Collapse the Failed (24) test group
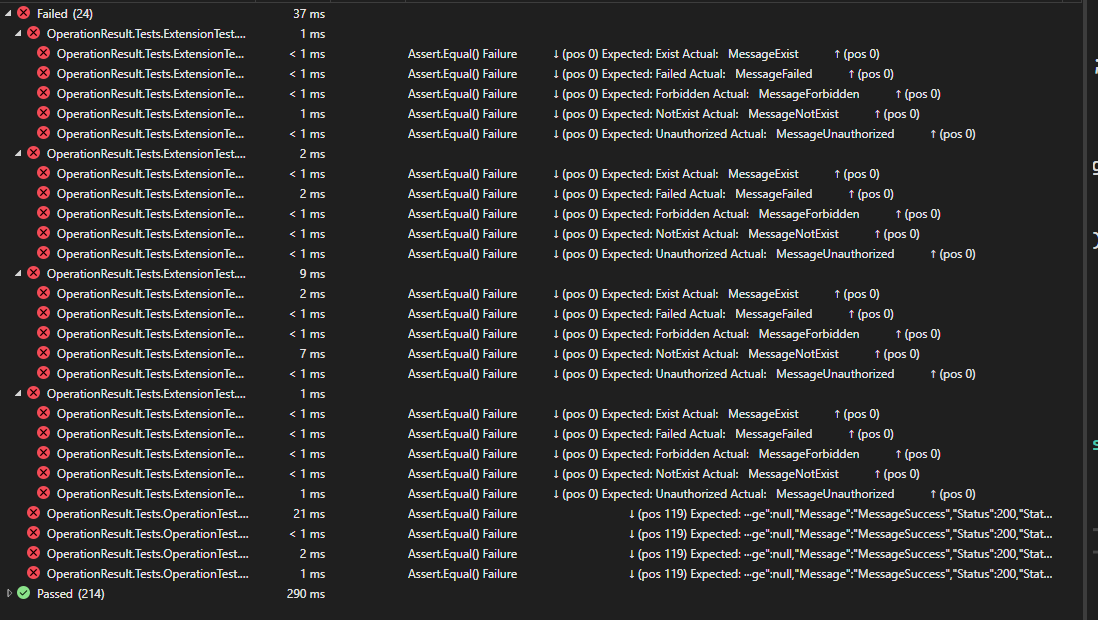This screenshot has width=1098, height=620. (x=10, y=13)
